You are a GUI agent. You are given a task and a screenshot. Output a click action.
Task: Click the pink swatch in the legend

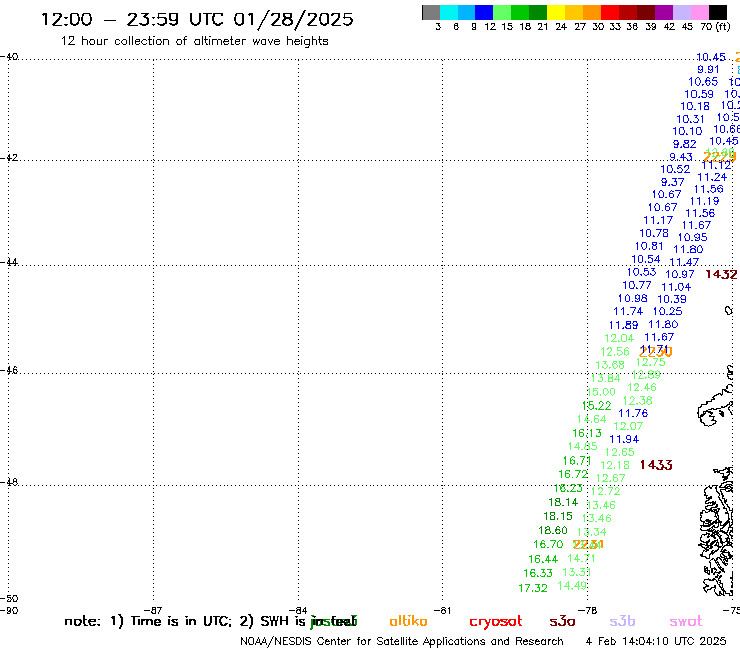tap(699, 12)
